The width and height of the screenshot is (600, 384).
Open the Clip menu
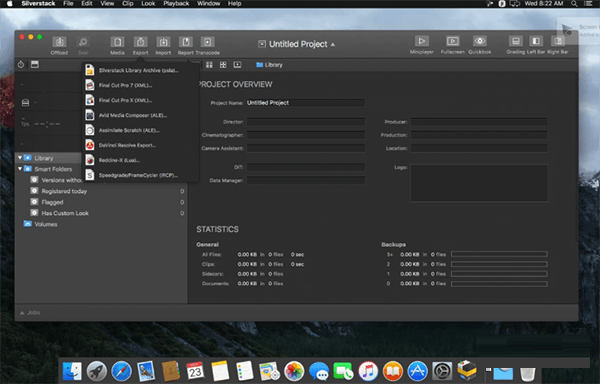click(x=127, y=3)
